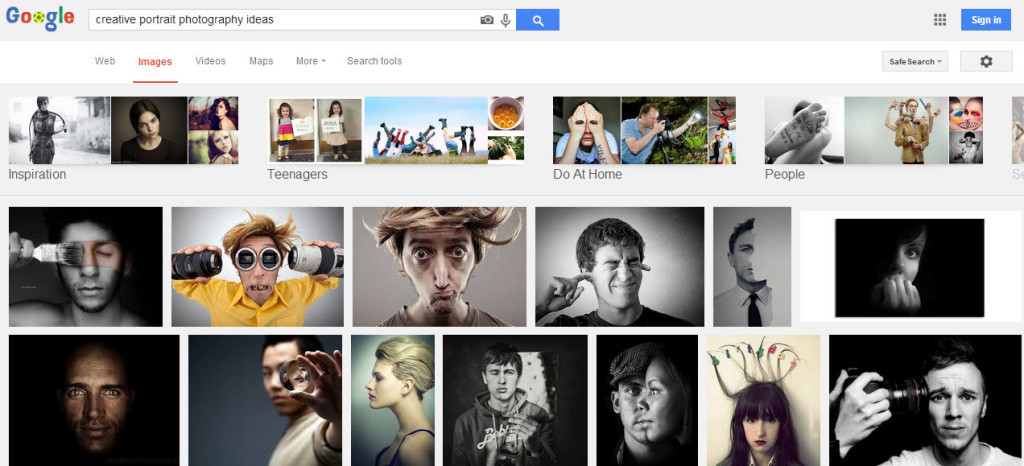Open the Teenagers category link
Screen dimensions: 1024x466
click(x=297, y=174)
